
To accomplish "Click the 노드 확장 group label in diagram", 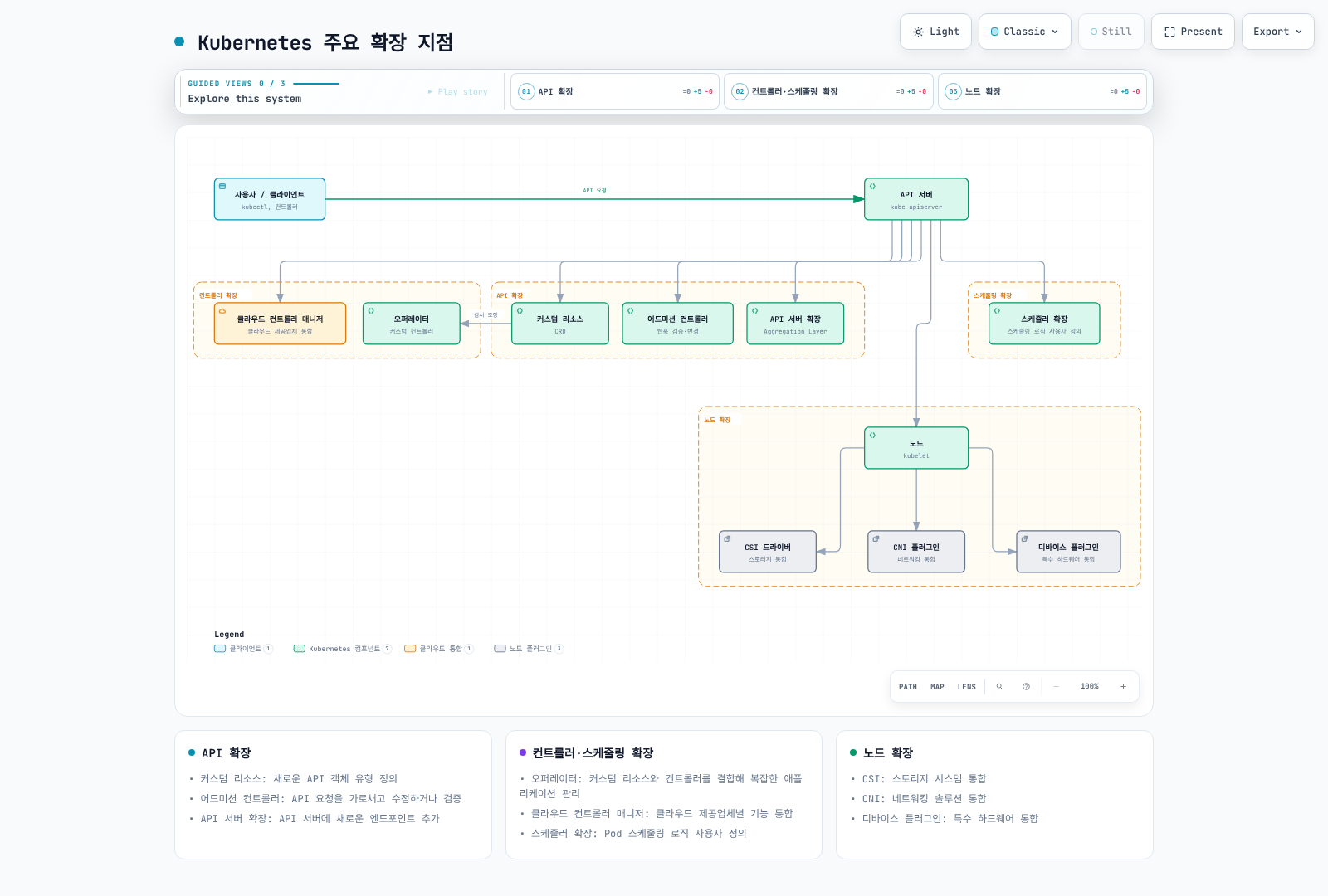I will click(x=717, y=420).
